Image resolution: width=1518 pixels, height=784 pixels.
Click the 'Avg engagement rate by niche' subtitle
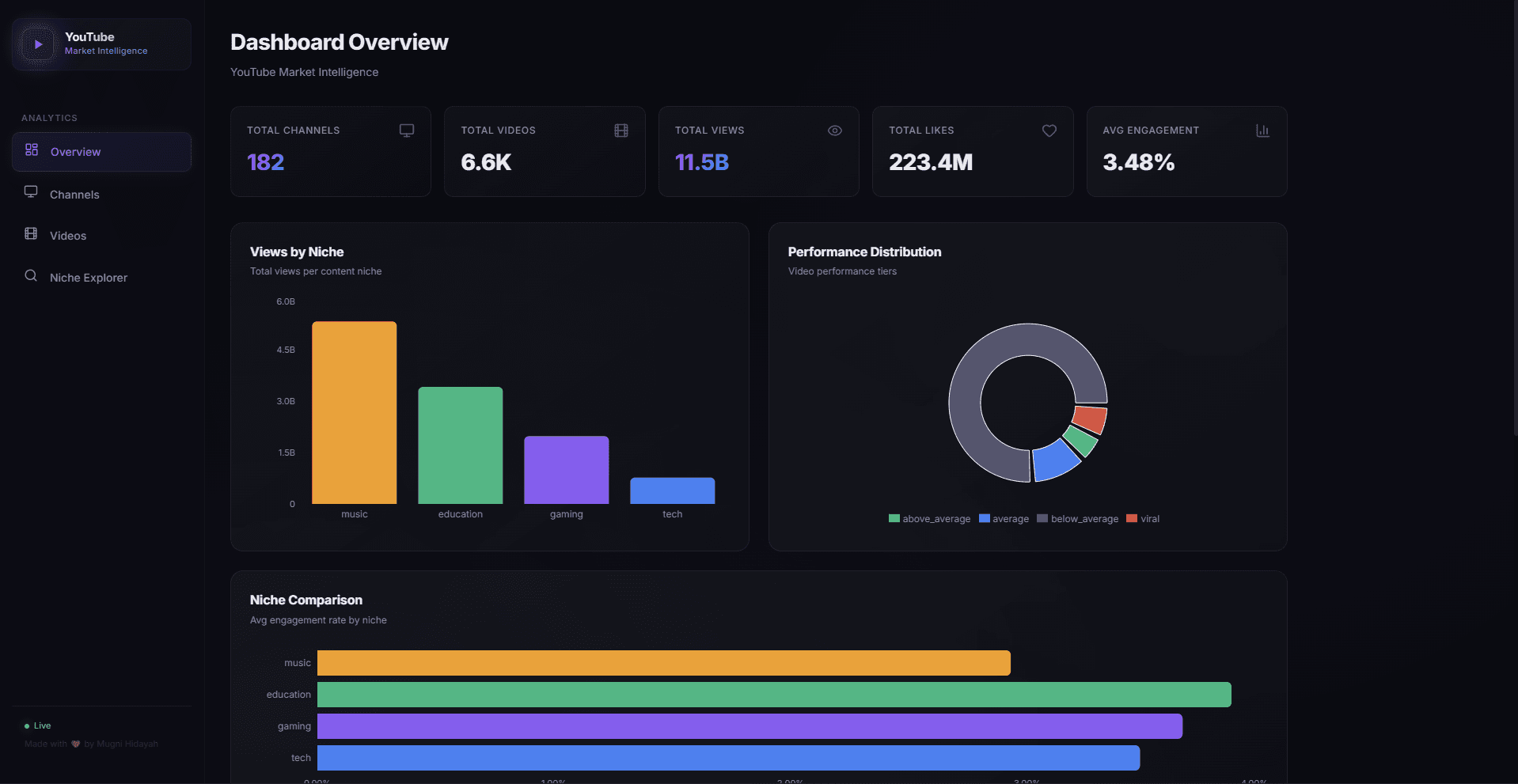(x=318, y=620)
